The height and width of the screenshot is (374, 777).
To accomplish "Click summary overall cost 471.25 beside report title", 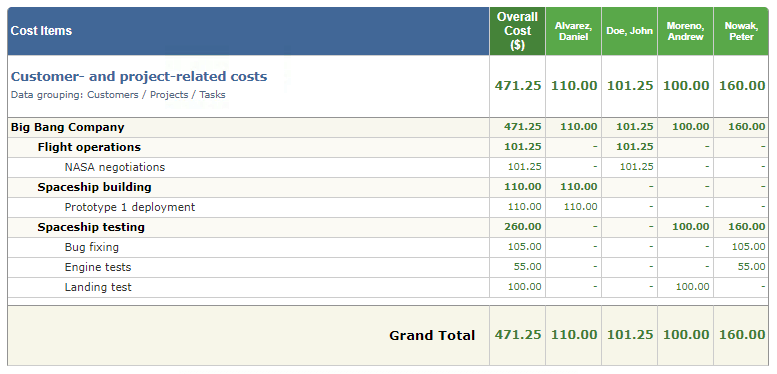I will pyautogui.click(x=518, y=86).
